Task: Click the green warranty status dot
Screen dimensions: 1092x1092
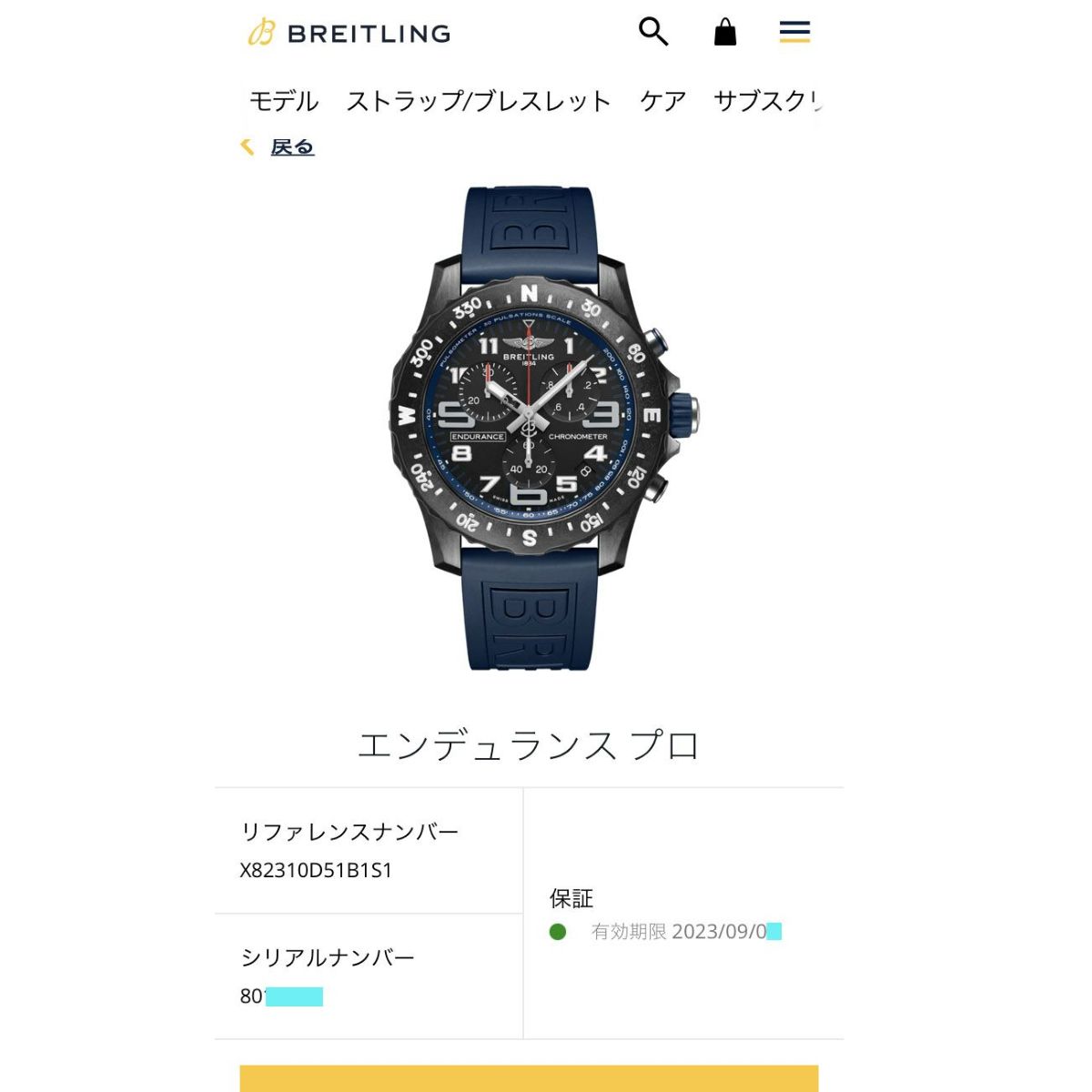Action: point(558,932)
